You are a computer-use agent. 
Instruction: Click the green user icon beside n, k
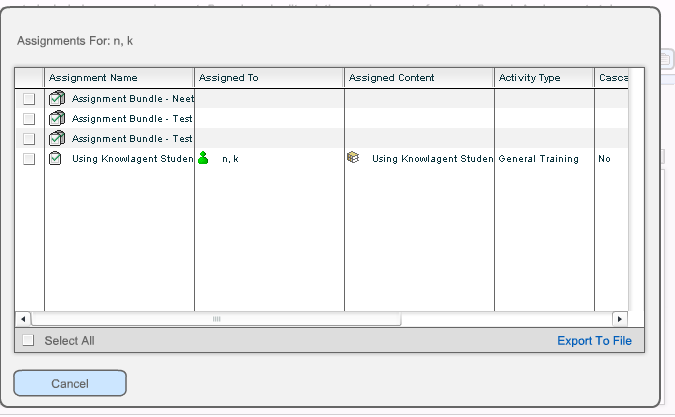click(x=204, y=158)
